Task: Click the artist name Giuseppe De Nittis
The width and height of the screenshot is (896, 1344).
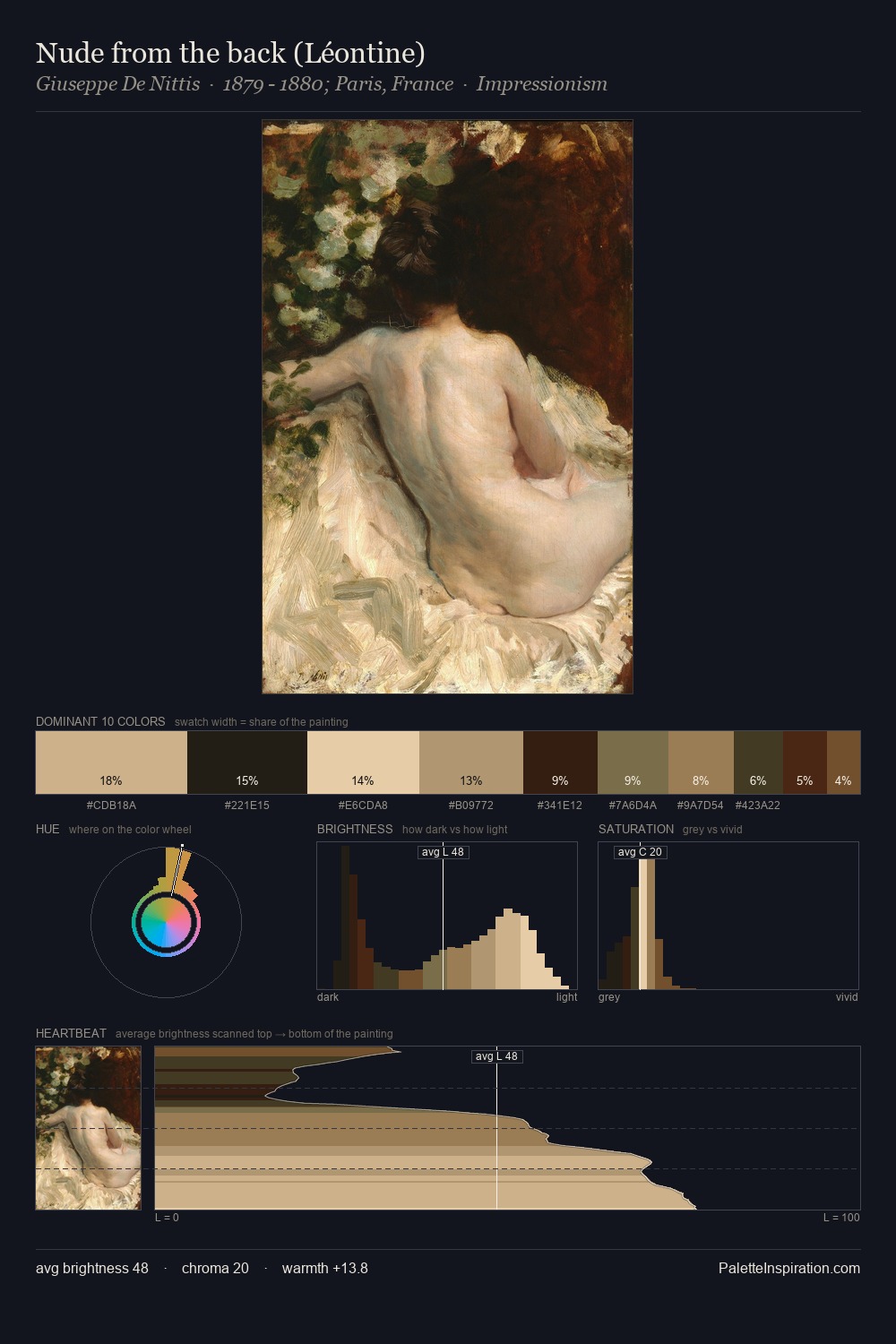Action: tap(117, 84)
